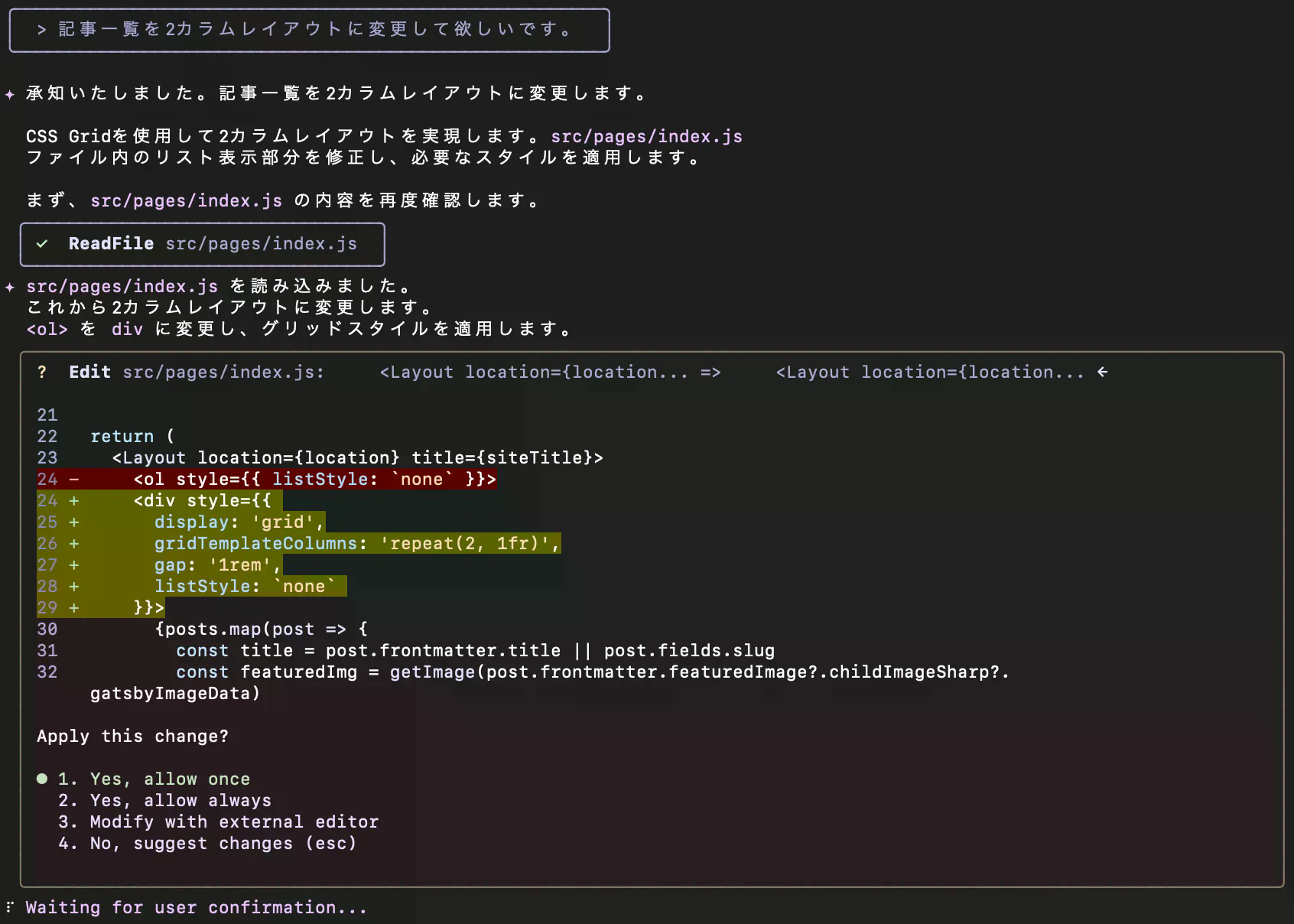The height and width of the screenshot is (924, 1294).
Task: Click the added line gap: '1rem',
Action: [x=218, y=564]
